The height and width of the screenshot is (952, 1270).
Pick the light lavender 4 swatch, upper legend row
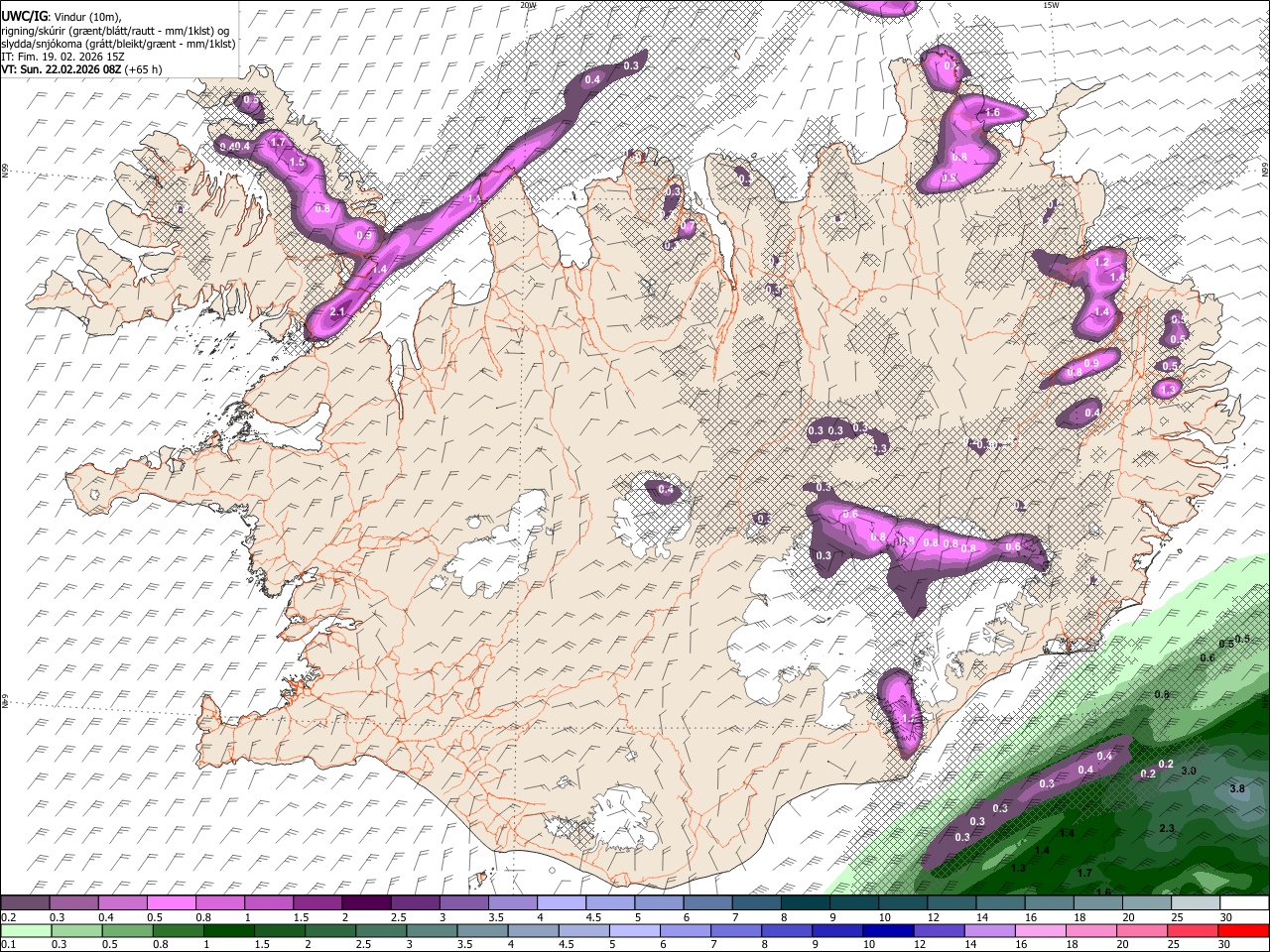561,903
